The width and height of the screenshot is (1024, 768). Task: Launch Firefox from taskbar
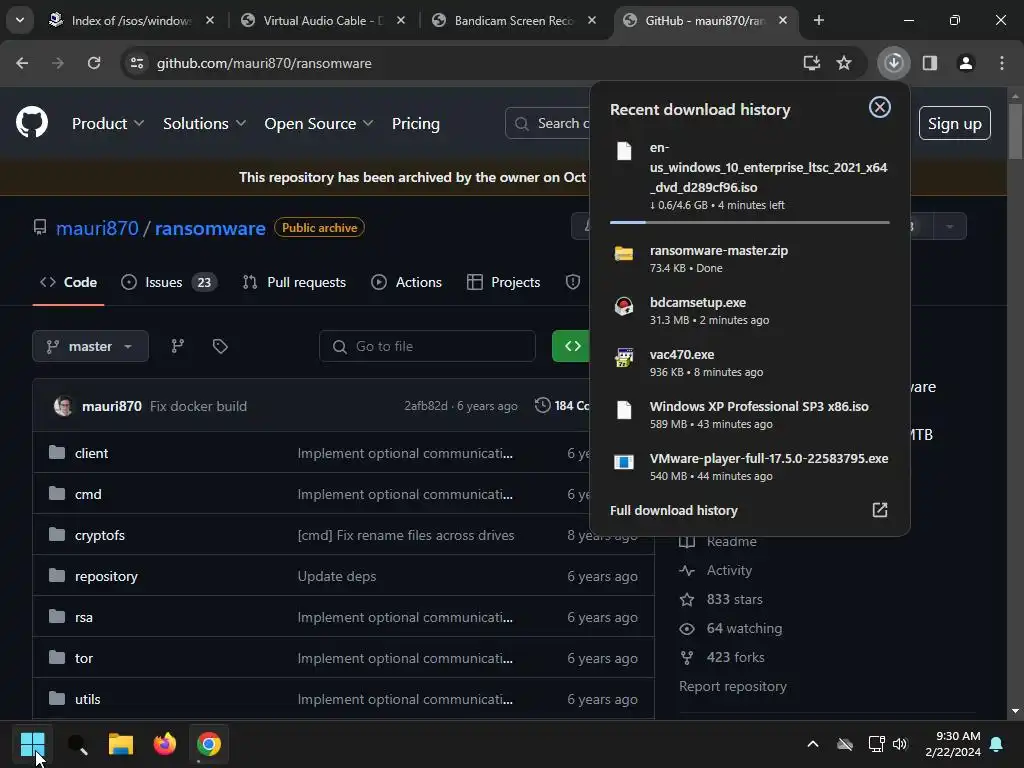click(x=165, y=744)
